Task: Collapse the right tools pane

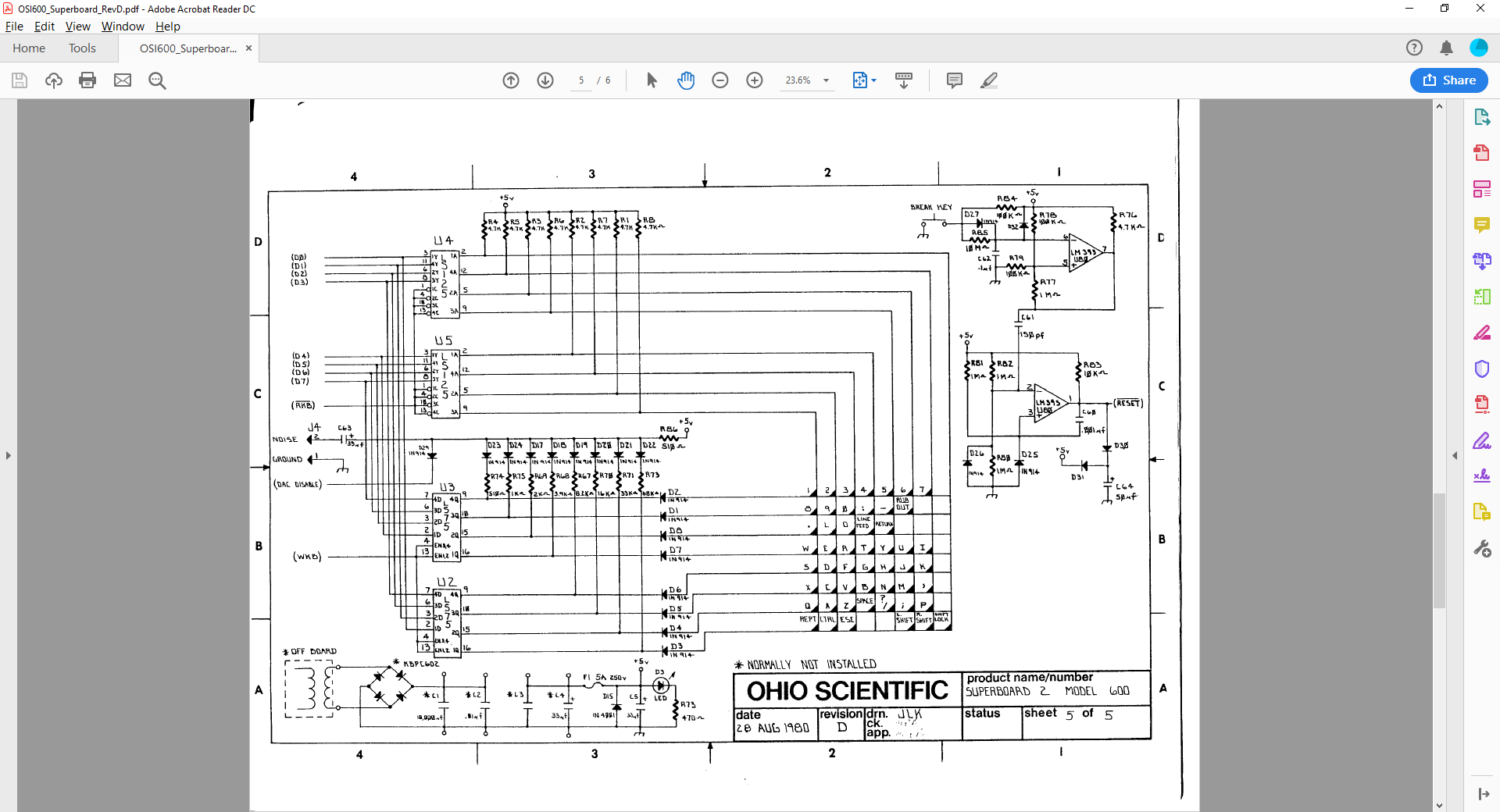Action: tap(1484, 794)
